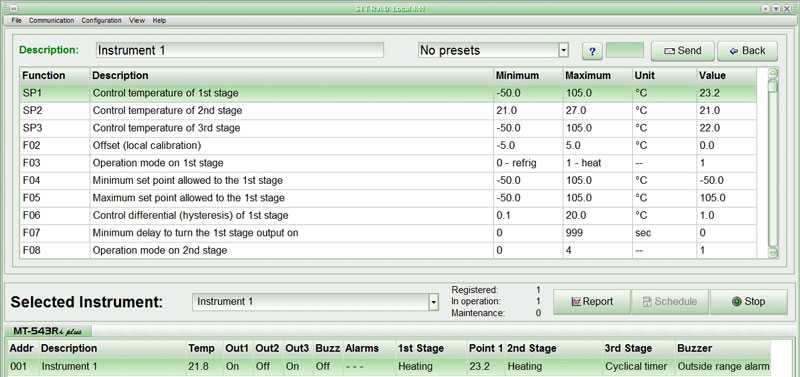This screenshot has height=377, width=800.
Task: Select the SP3 function row
Action: click(388, 128)
